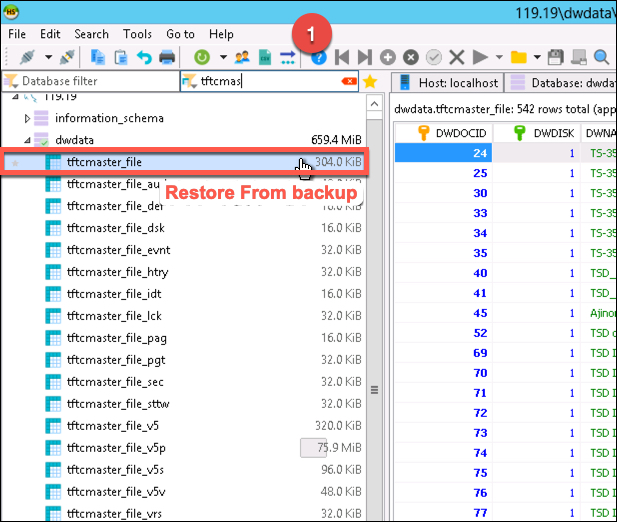Clear the table filter text

coord(349,82)
